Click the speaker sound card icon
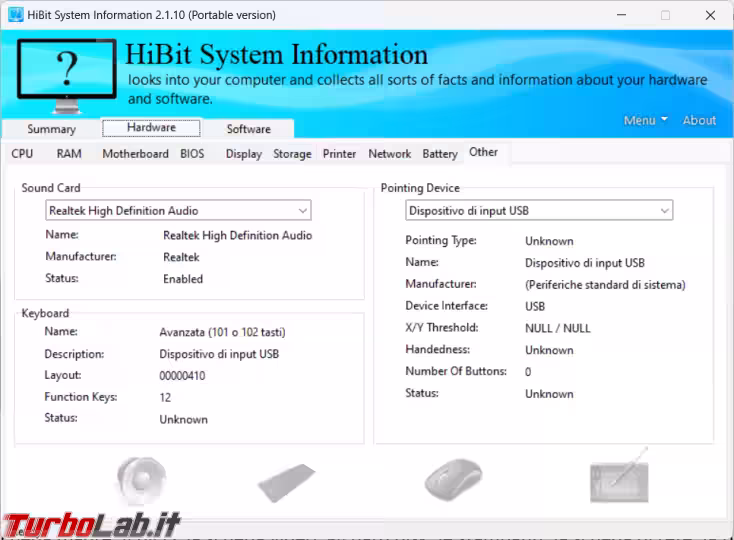734x540 pixels. point(140,479)
